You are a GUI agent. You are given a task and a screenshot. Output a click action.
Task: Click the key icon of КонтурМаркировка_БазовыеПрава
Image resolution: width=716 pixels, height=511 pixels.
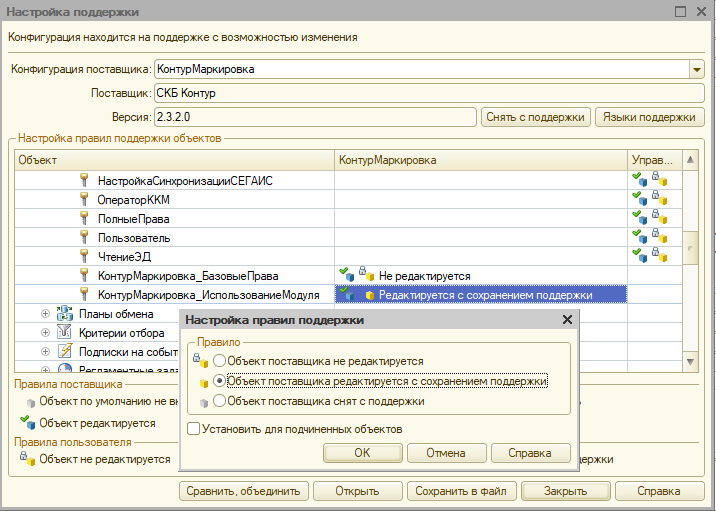(x=84, y=275)
